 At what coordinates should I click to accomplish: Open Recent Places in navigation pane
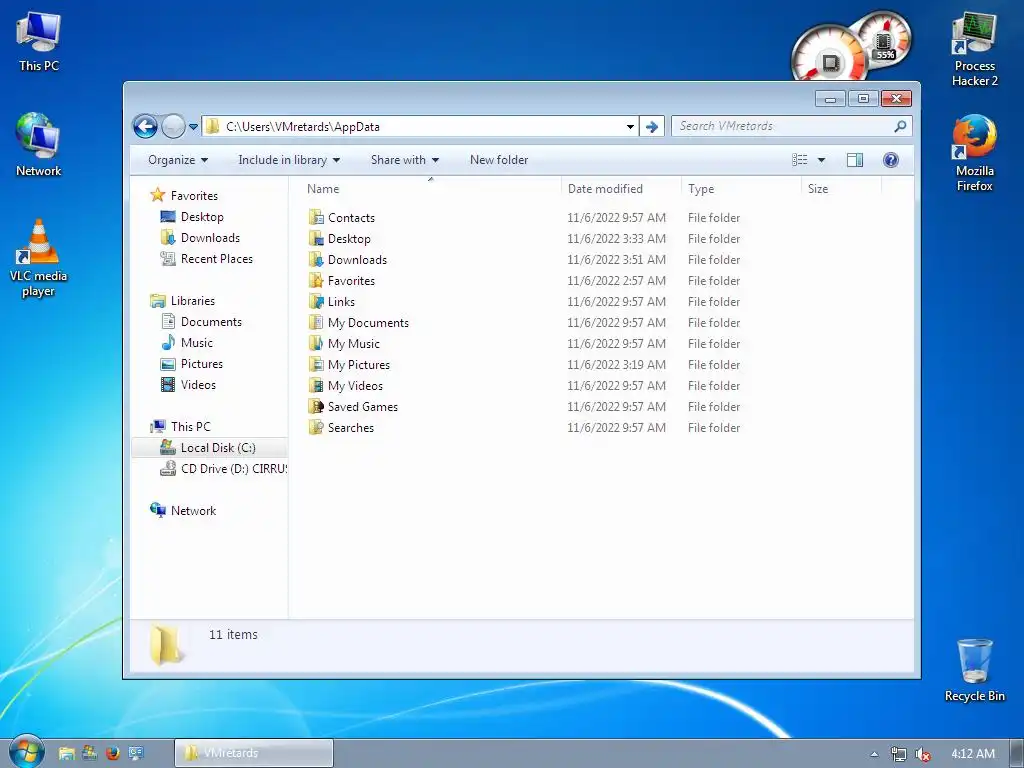206,259
